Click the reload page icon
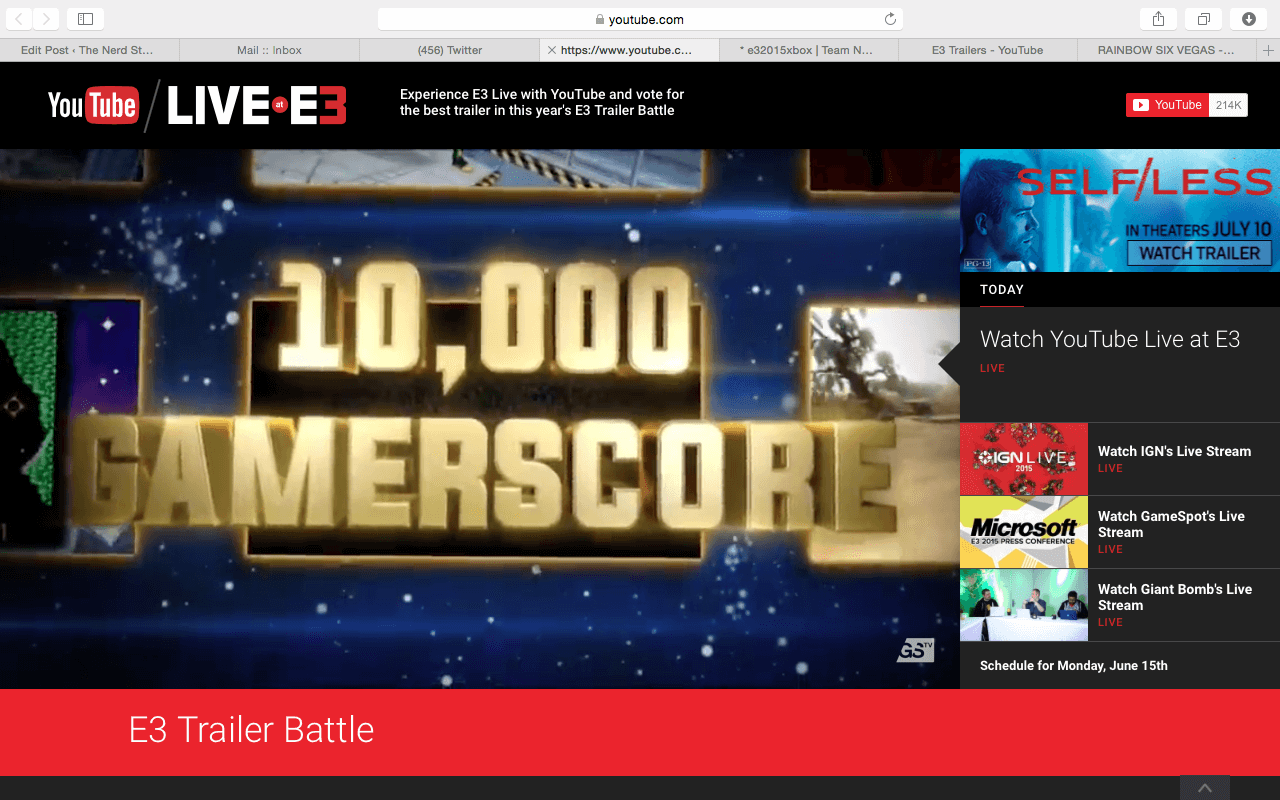Screen dimensions: 1280x800 coord(890,19)
